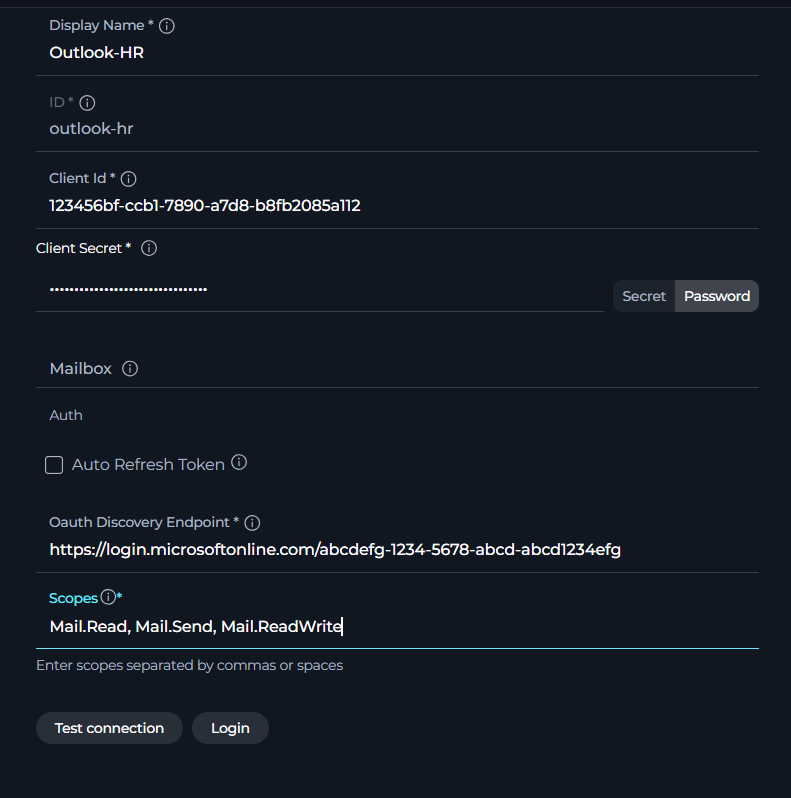Click info icon beside ID label

(x=87, y=103)
